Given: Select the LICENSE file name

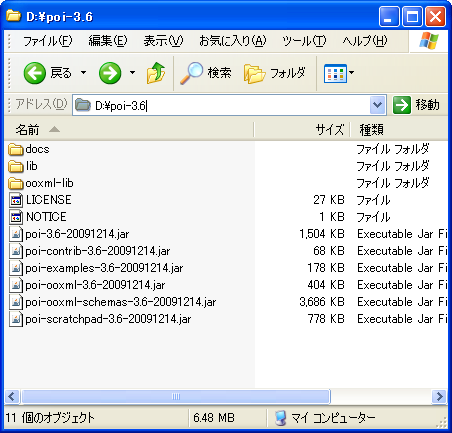Looking at the screenshot, I should click(x=49, y=200).
